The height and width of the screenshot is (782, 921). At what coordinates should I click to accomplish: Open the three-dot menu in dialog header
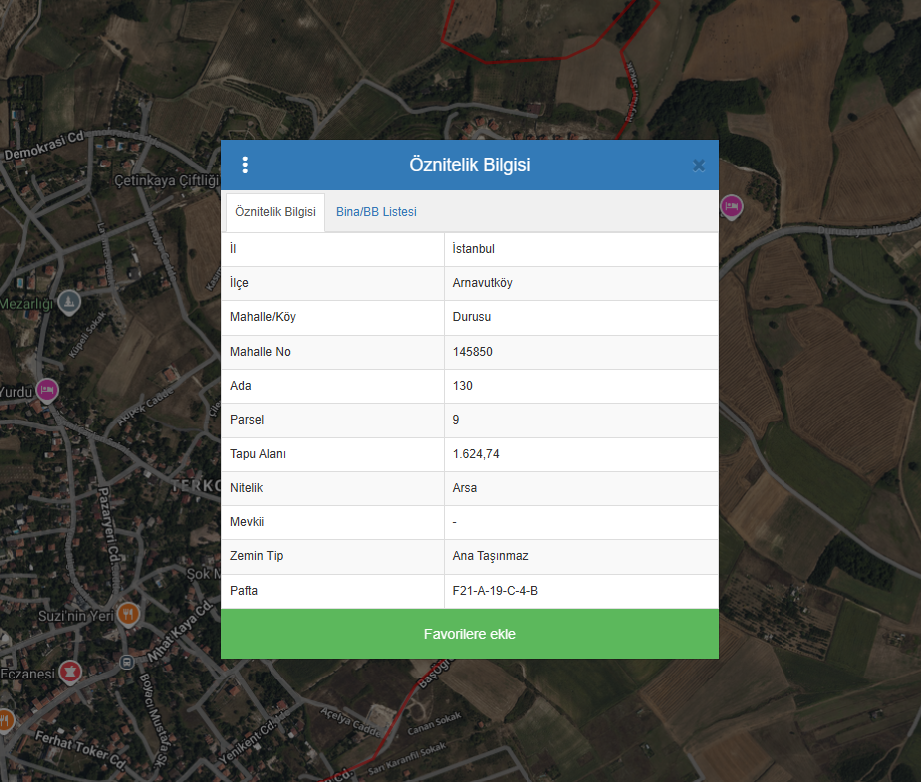(245, 165)
